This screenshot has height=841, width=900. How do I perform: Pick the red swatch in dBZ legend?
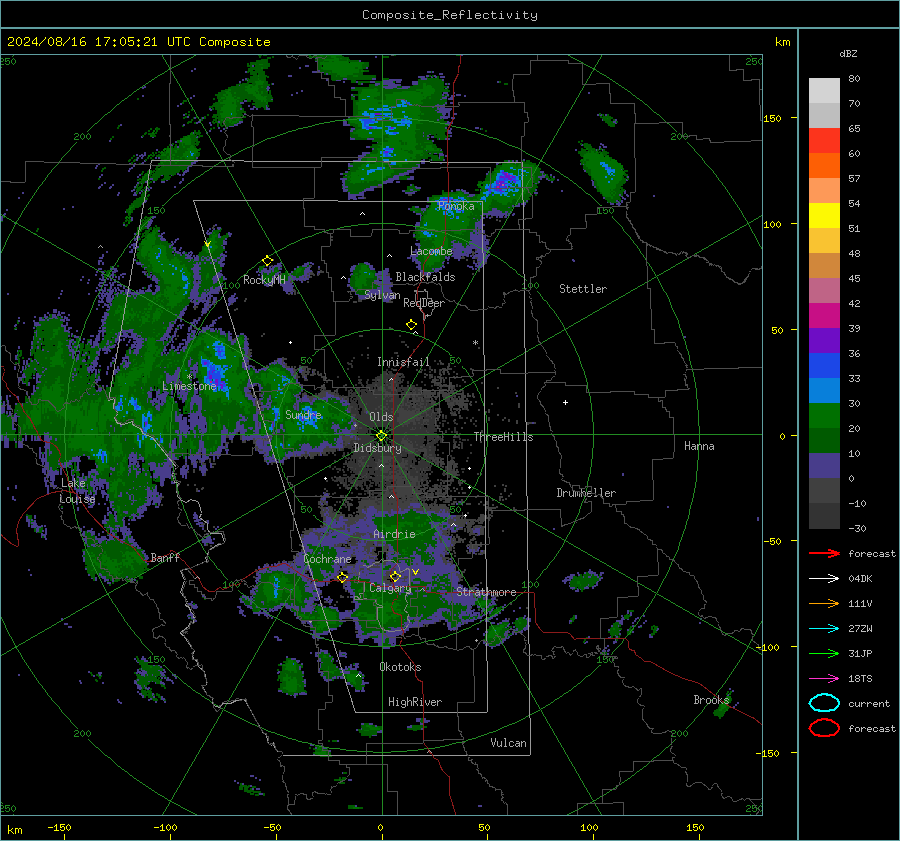pos(824,141)
